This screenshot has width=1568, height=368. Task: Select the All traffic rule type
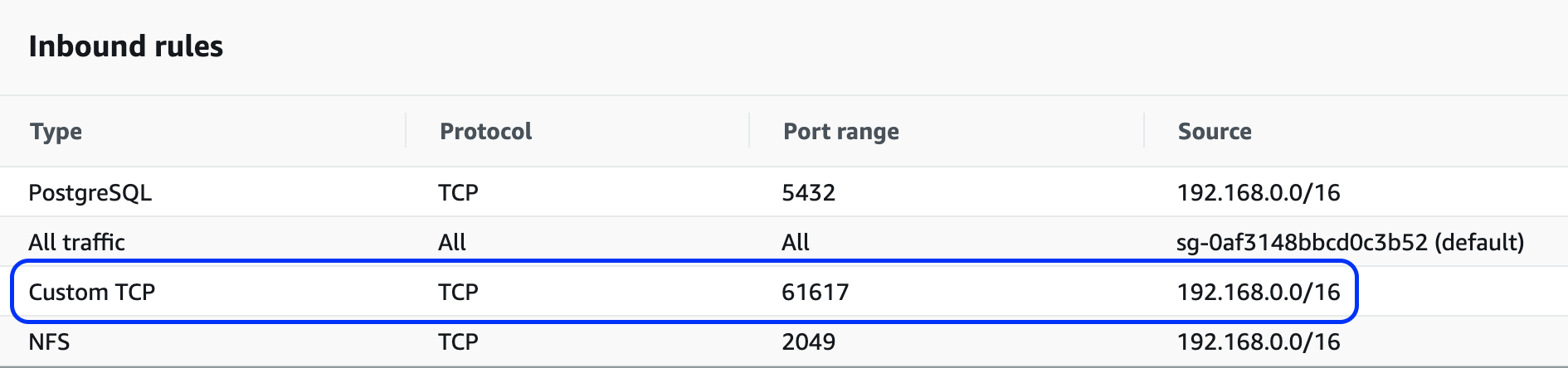click(76, 243)
